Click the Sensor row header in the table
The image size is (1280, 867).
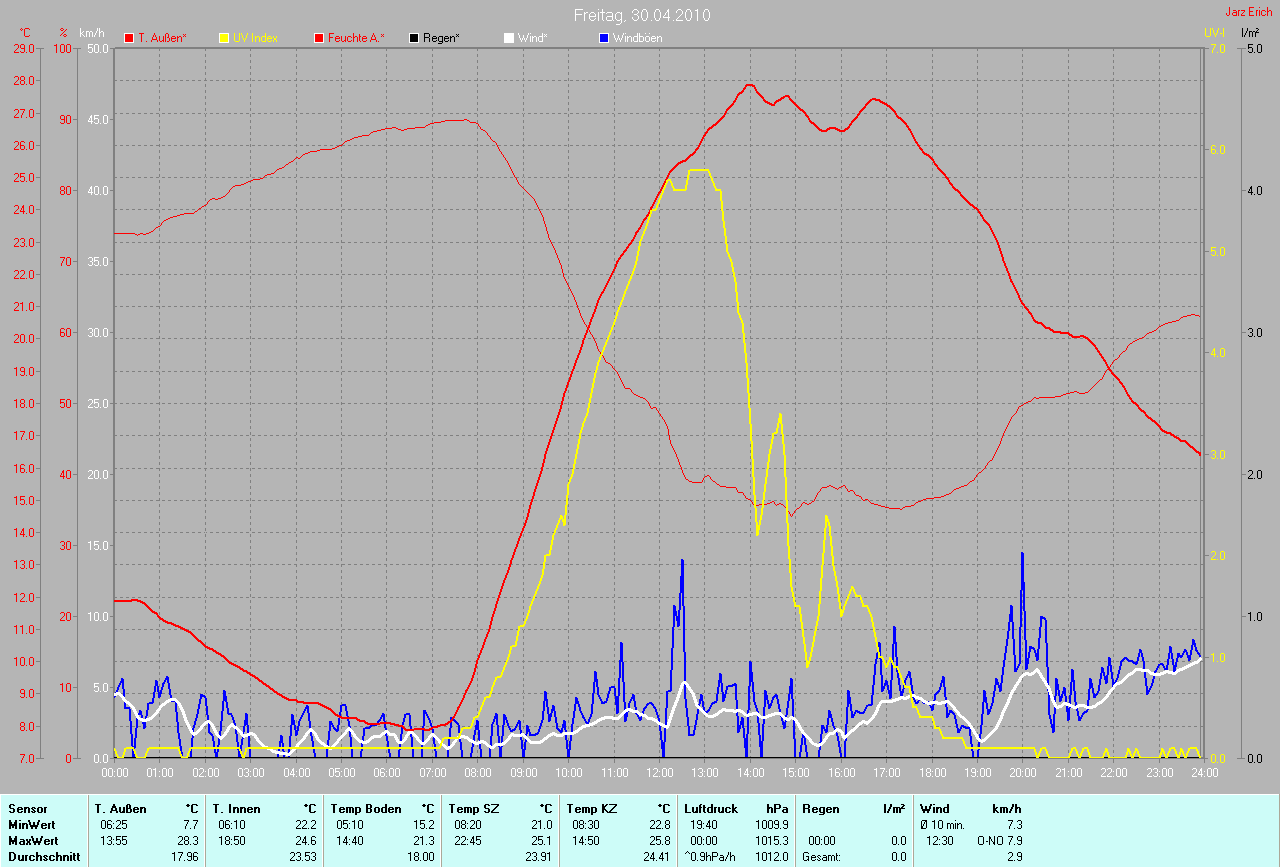[x=26, y=808]
